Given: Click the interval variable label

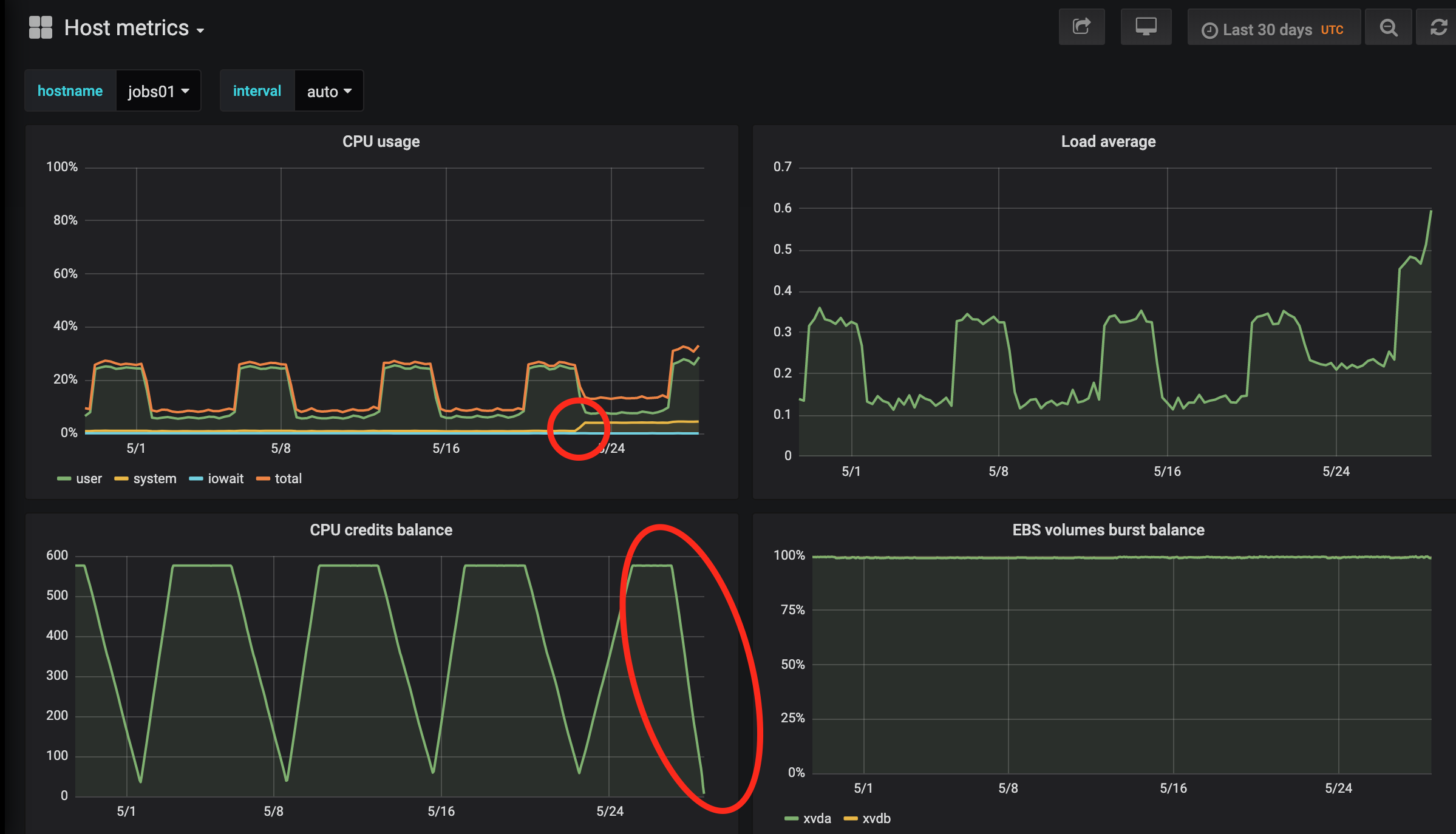Looking at the screenshot, I should tap(257, 91).
